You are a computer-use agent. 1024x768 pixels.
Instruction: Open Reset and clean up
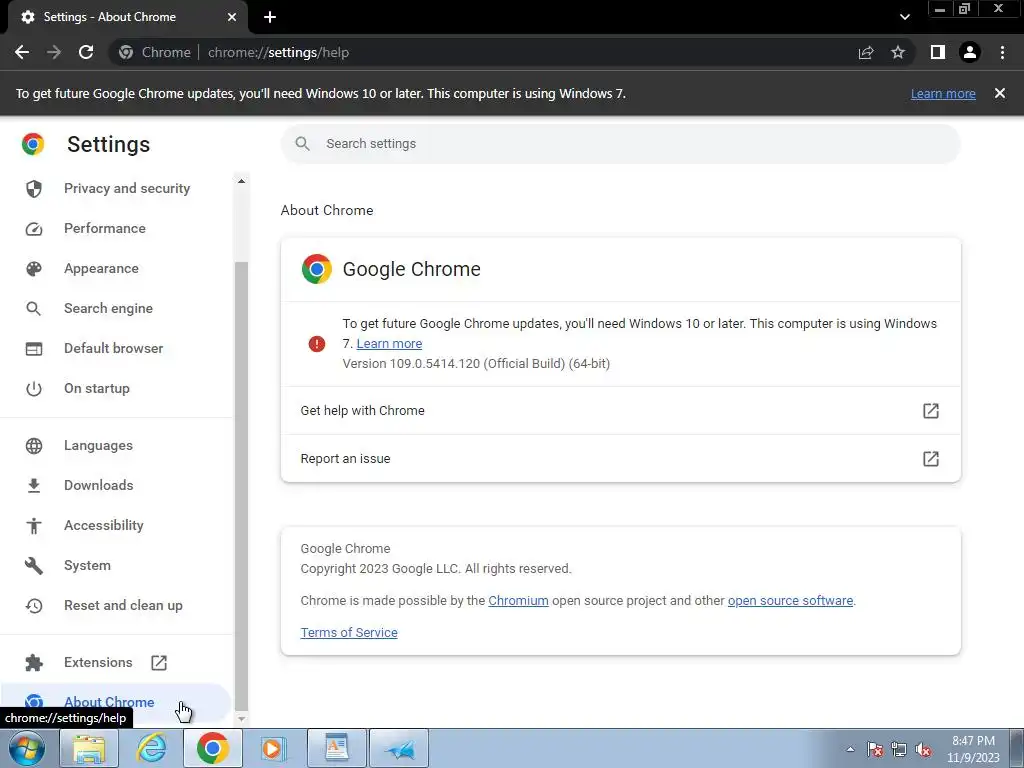coord(116,605)
